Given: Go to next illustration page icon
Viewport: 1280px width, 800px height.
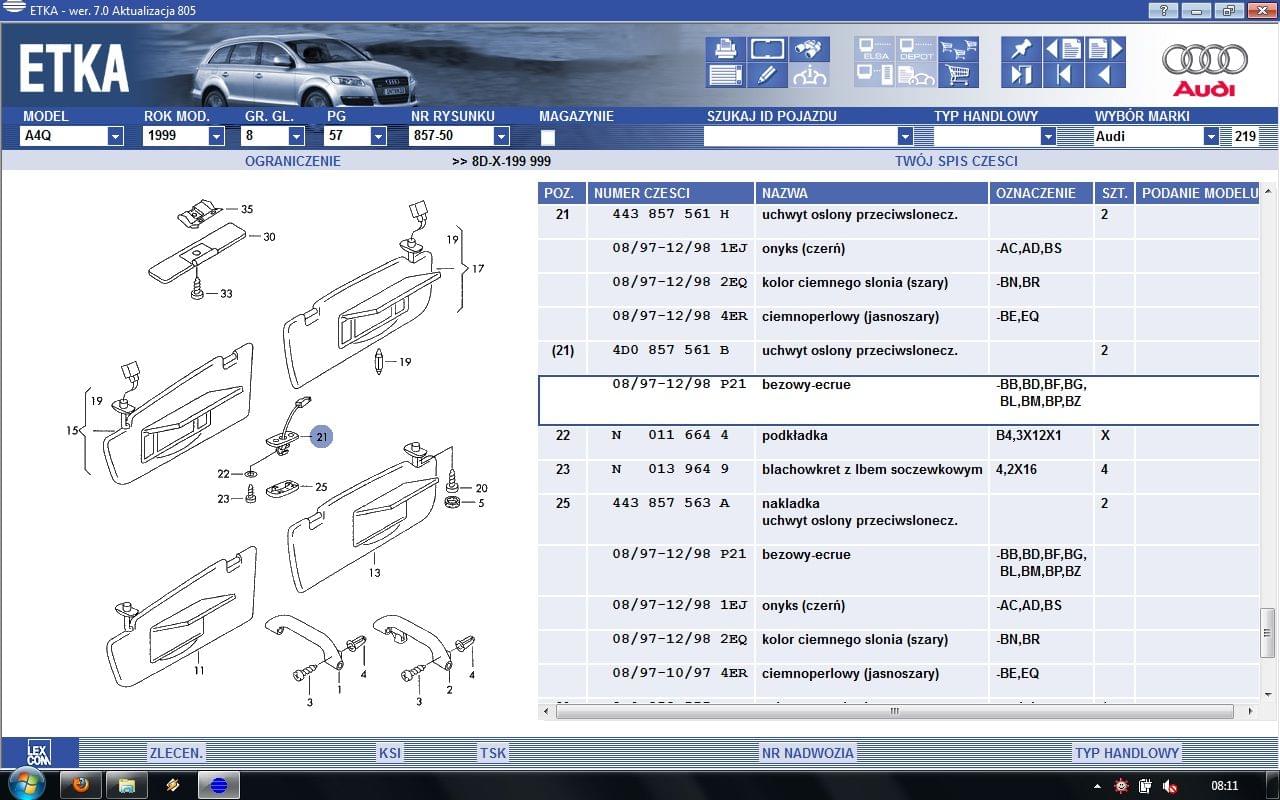Looking at the screenshot, I should [x=1105, y=49].
